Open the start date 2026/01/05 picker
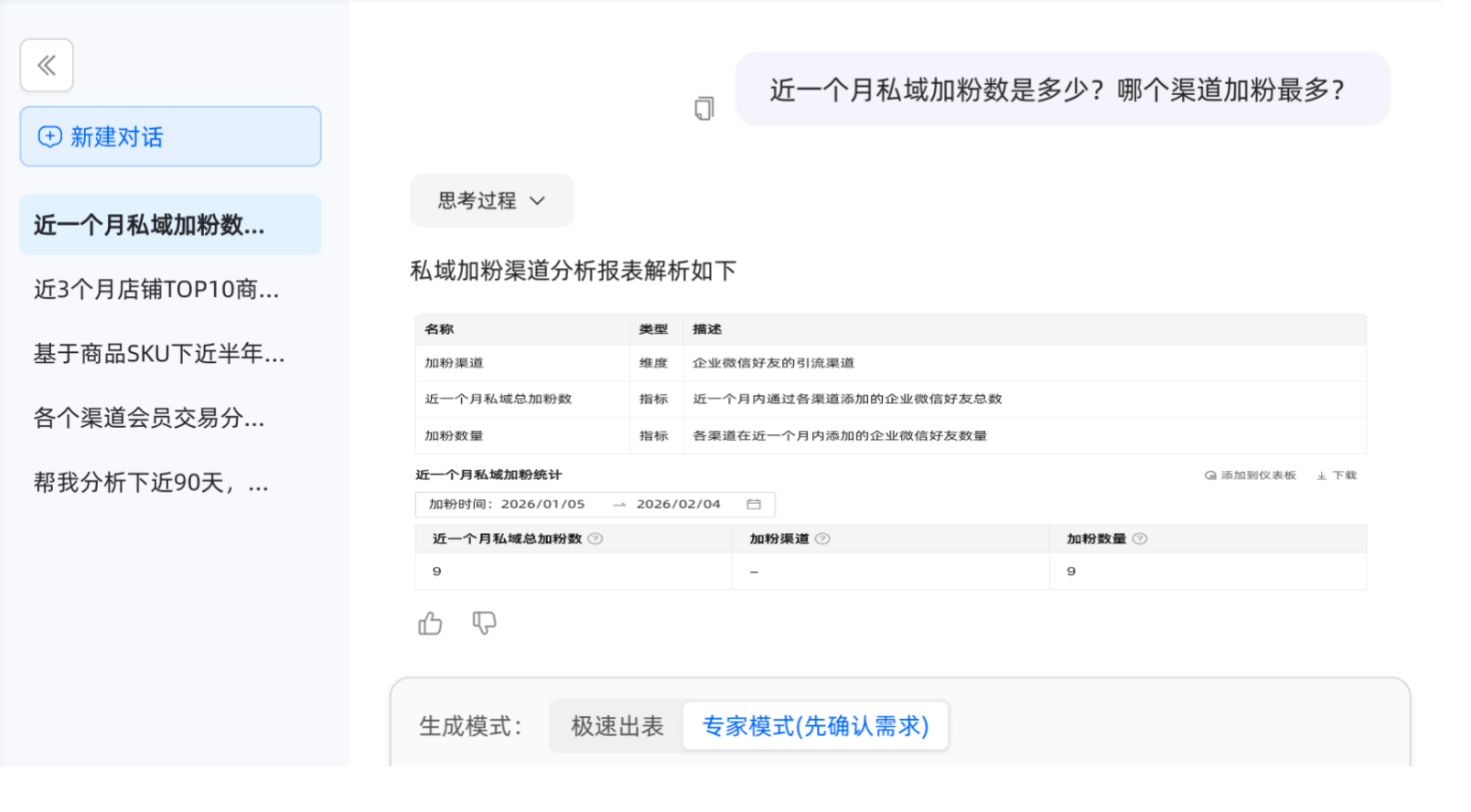1471x812 pixels. (542, 505)
